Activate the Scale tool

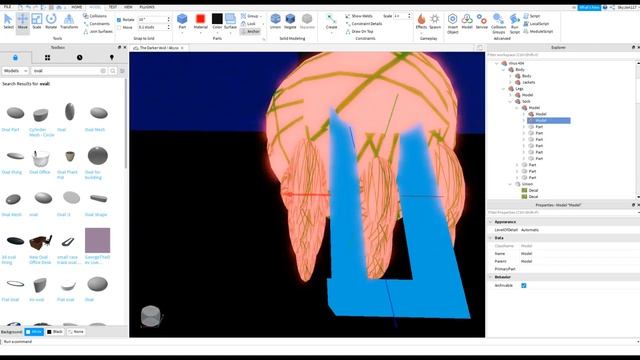37,21
